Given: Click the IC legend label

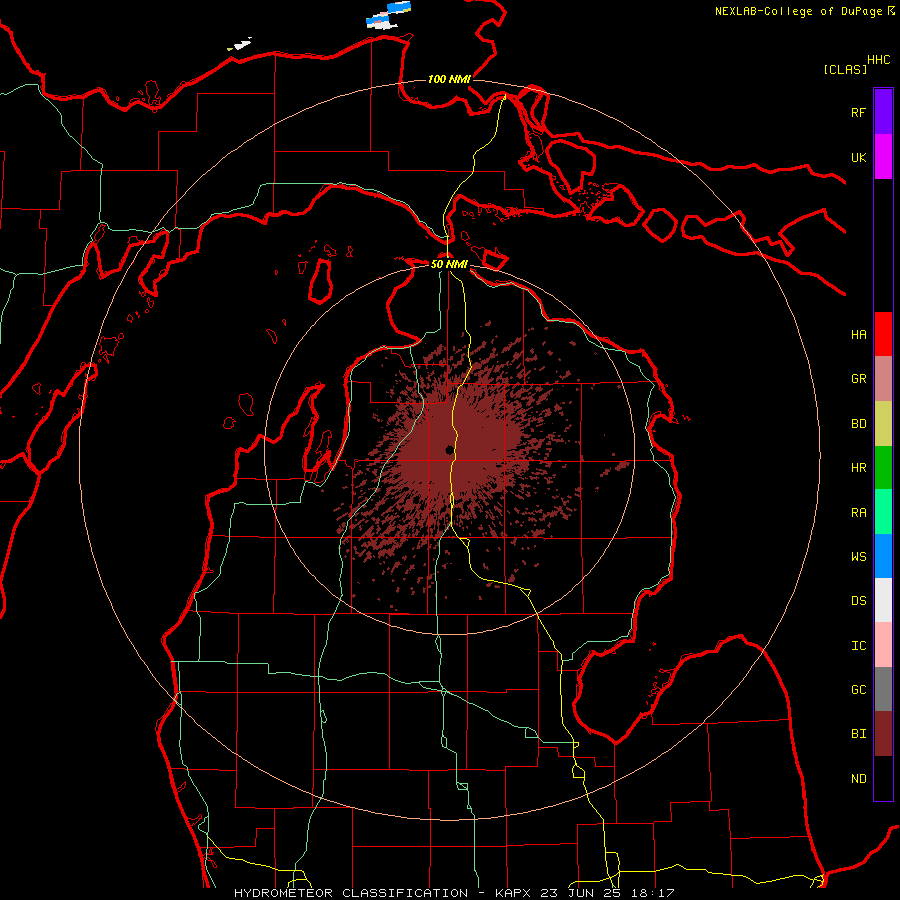Looking at the screenshot, I should tap(858, 646).
